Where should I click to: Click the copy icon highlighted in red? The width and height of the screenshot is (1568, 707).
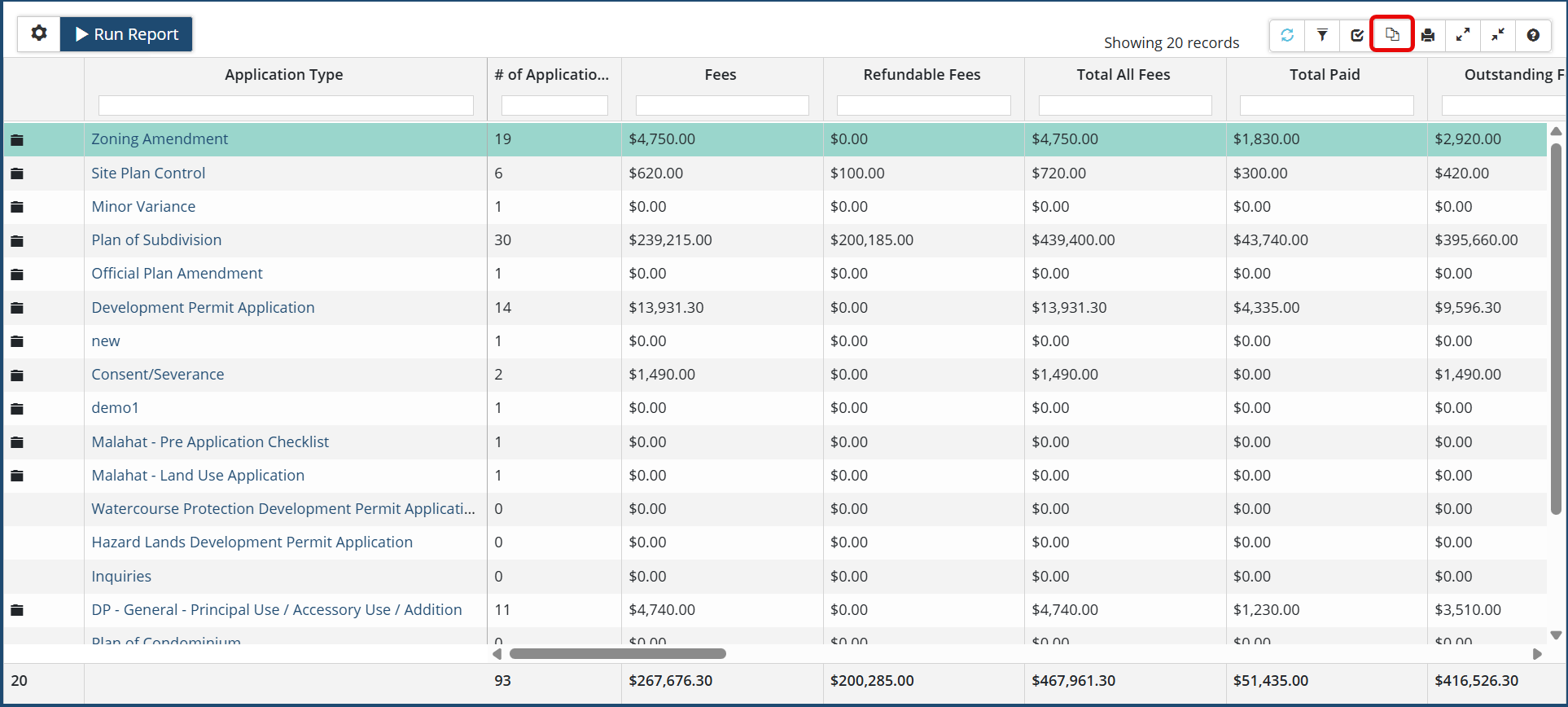pyautogui.click(x=1392, y=35)
